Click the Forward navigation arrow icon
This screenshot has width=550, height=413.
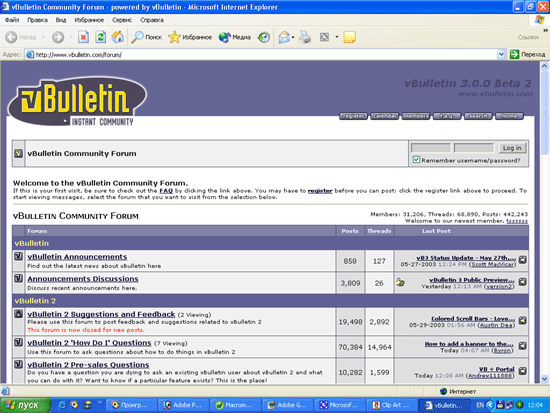click(x=58, y=37)
